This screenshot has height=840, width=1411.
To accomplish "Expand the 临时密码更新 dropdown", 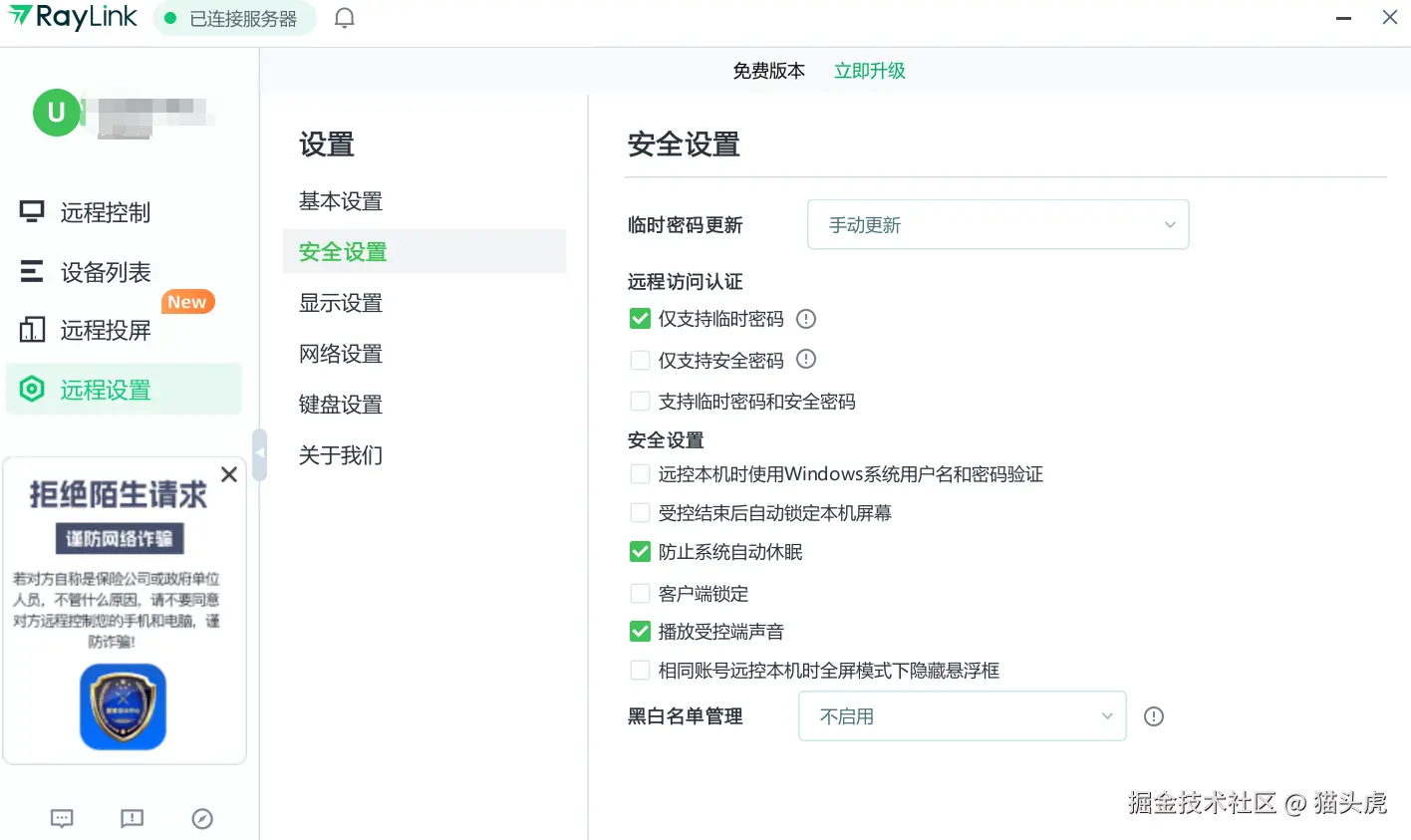I will 997,225.
